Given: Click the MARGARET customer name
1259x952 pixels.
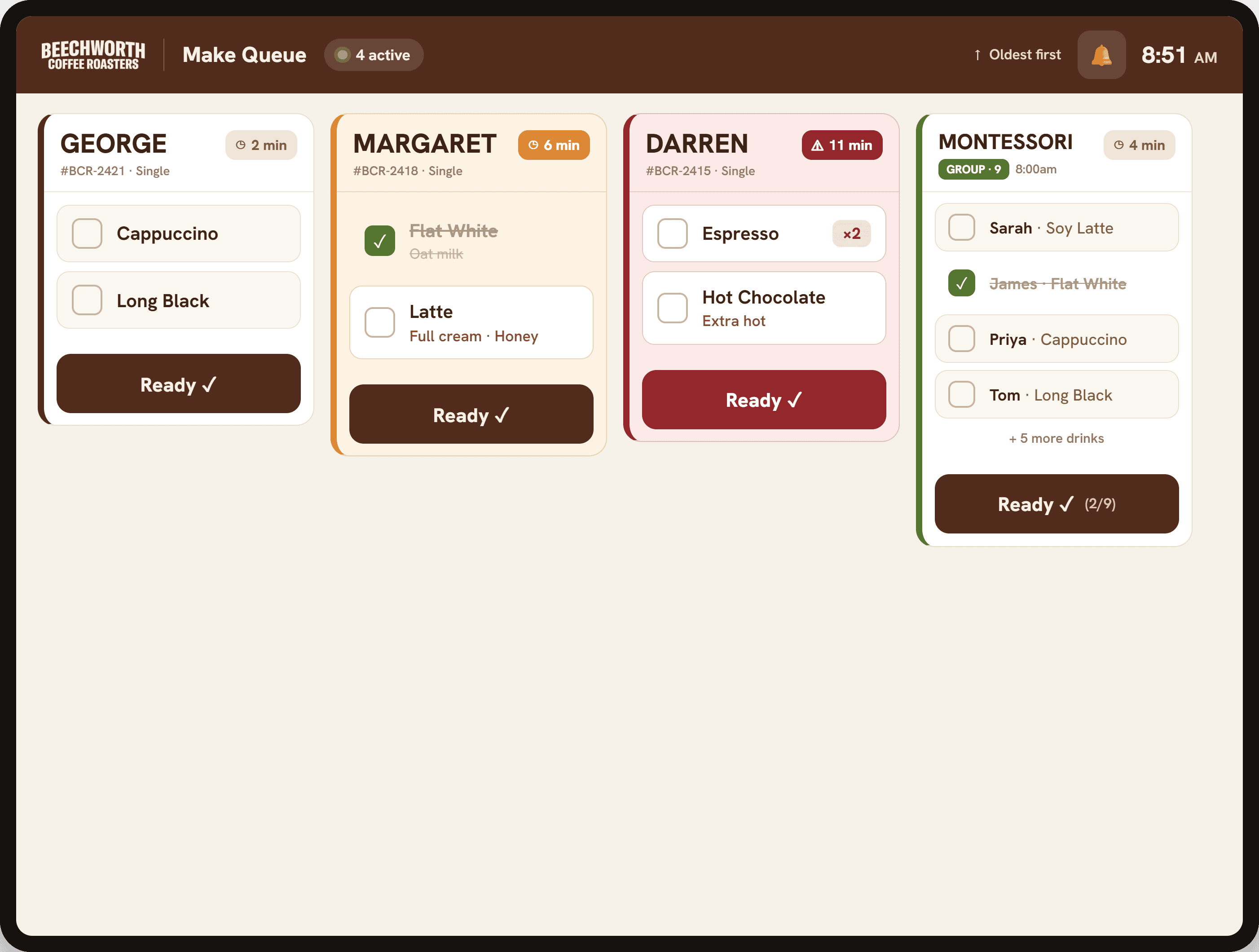Looking at the screenshot, I should [x=425, y=144].
